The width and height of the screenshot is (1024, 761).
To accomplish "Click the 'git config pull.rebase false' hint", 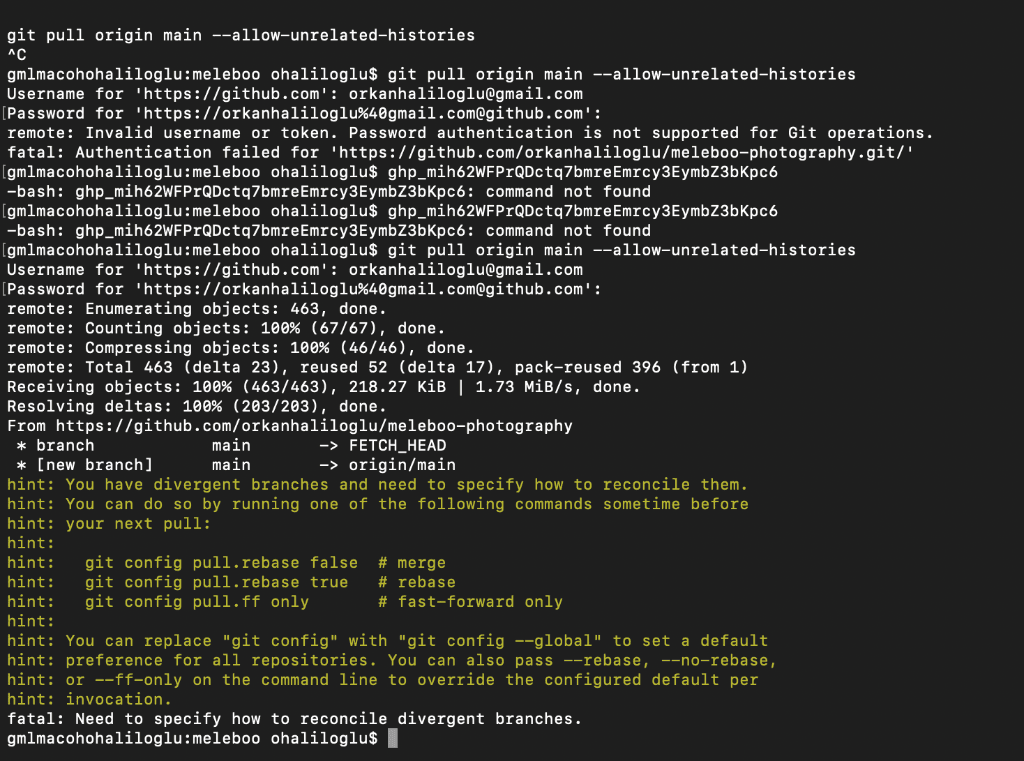I will tap(221, 562).
